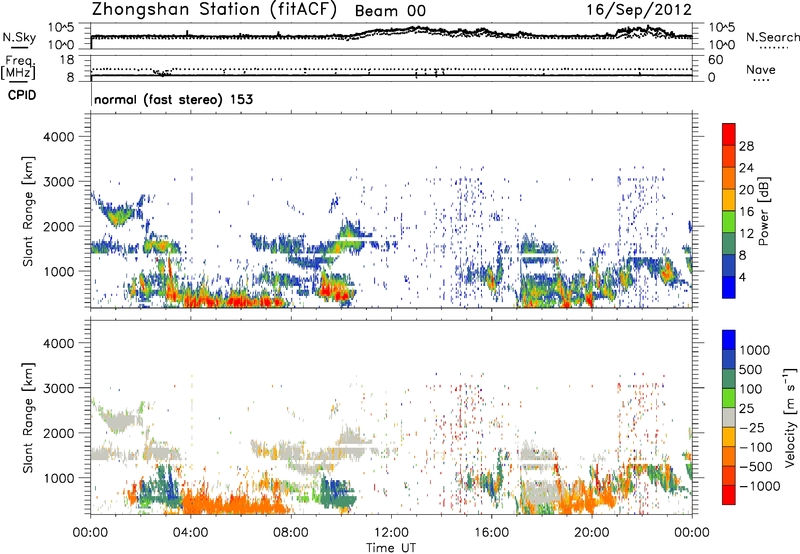Click the "N.Search" legend label
The height and width of the screenshot is (554, 800).
click(x=772, y=37)
